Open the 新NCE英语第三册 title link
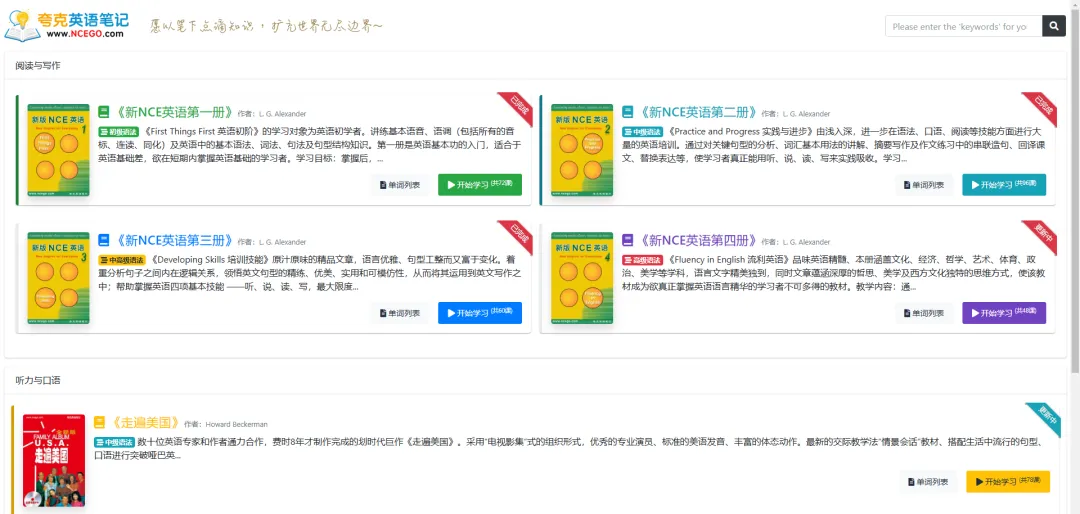Viewport: 1080px width, 514px height. (x=174, y=240)
